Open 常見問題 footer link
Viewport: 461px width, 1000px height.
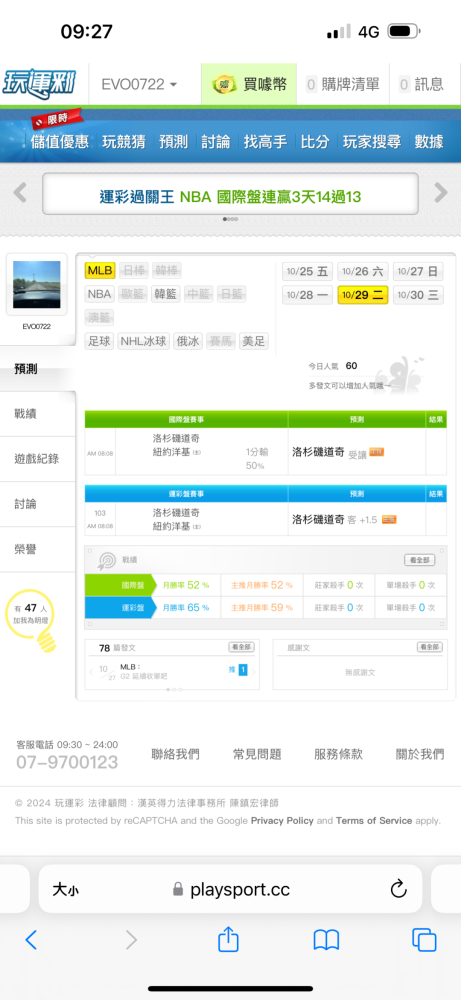tap(257, 754)
